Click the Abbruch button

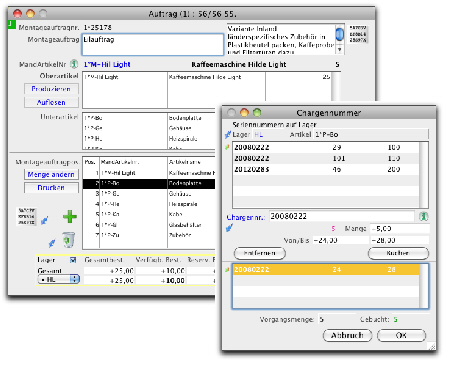pos(347,335)
